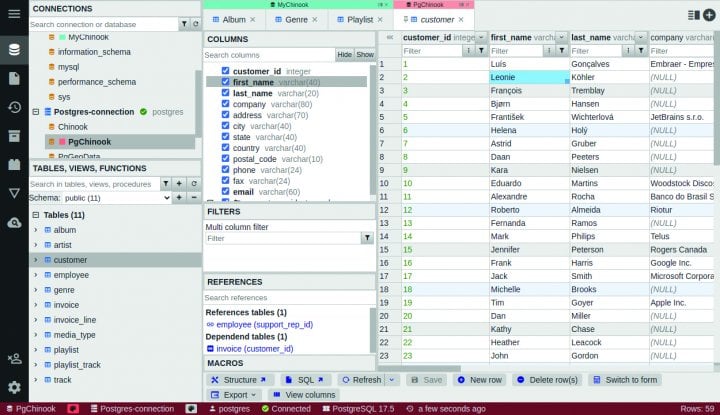Collapse panel with double-arrow icon
Viewport: 720px width, 415px height.
coord(389,37)
